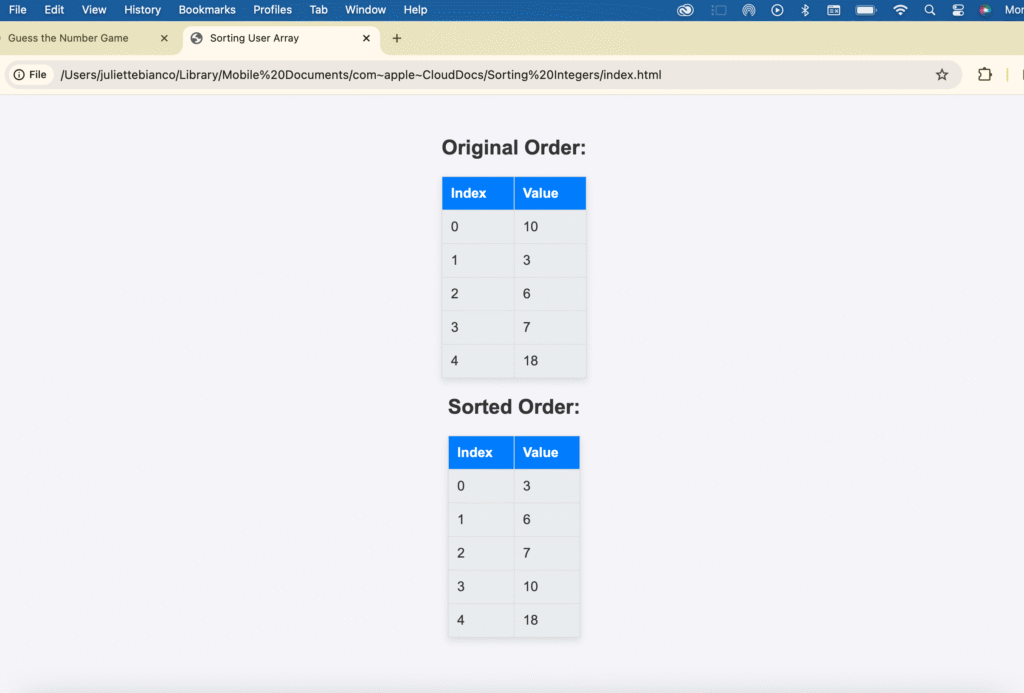Open Creative Cloud menu bar icon

685,10
